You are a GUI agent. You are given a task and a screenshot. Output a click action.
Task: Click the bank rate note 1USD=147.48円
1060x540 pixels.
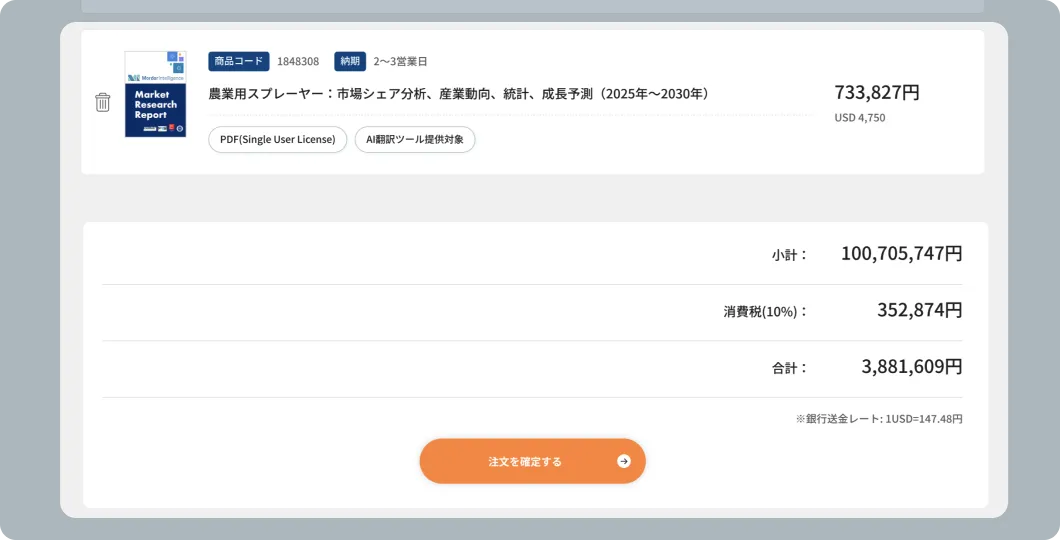point(879,419)
